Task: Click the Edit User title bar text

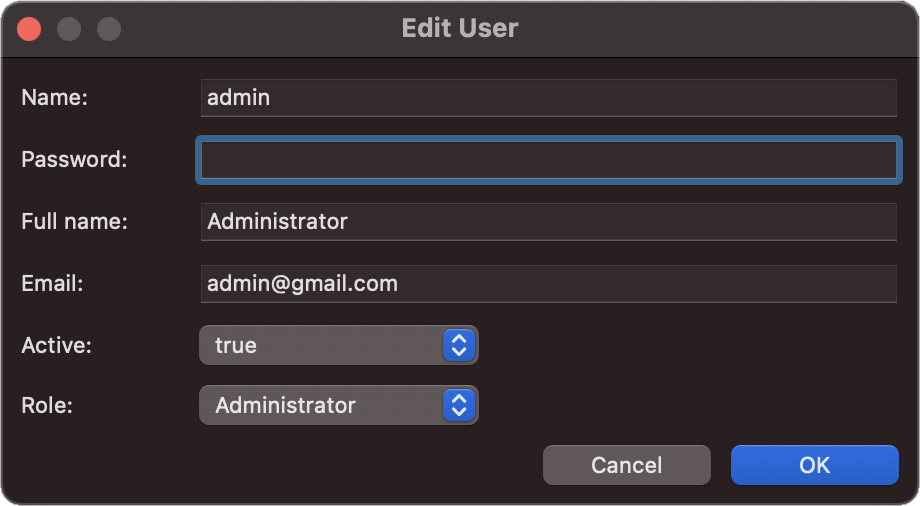Action: click(x=460, y=28)
